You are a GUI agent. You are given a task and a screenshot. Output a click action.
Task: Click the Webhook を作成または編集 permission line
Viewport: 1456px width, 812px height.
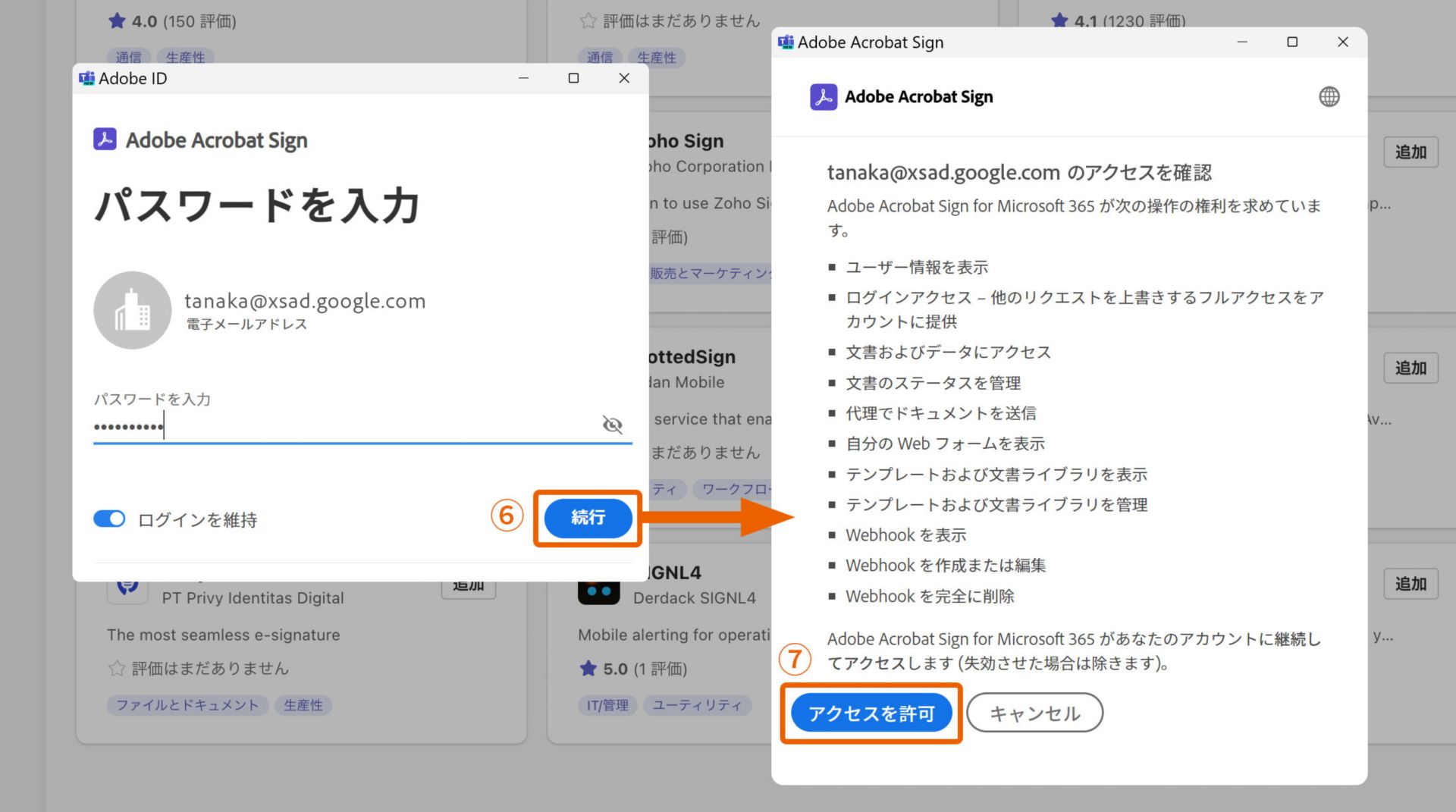[x=946, y=566]
